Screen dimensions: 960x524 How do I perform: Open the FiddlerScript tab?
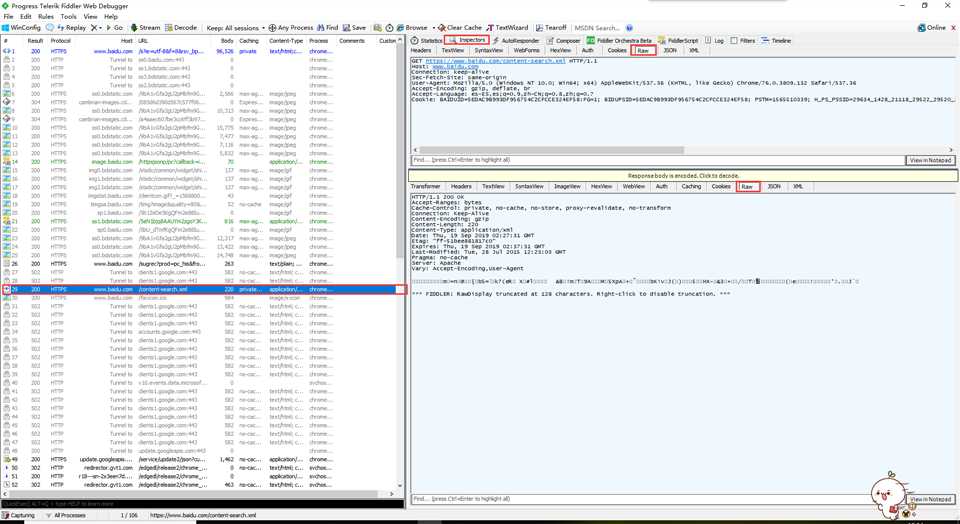(678, 40)
